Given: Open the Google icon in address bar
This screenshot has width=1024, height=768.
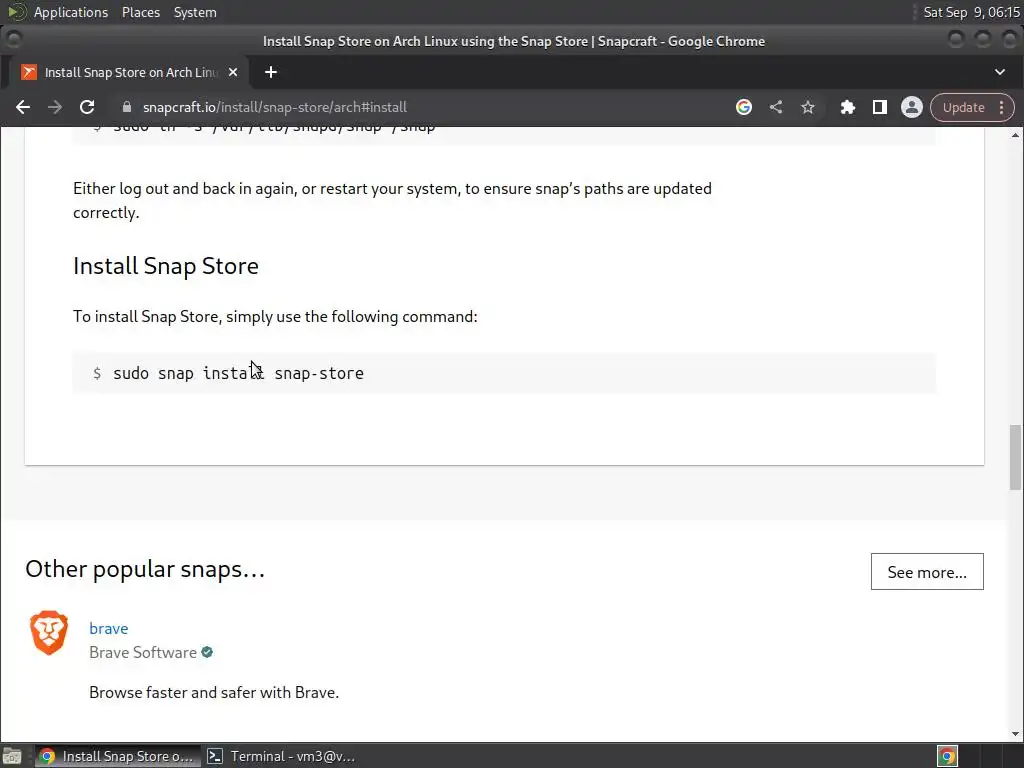Looking at the screenshot, I should point(744,107).
